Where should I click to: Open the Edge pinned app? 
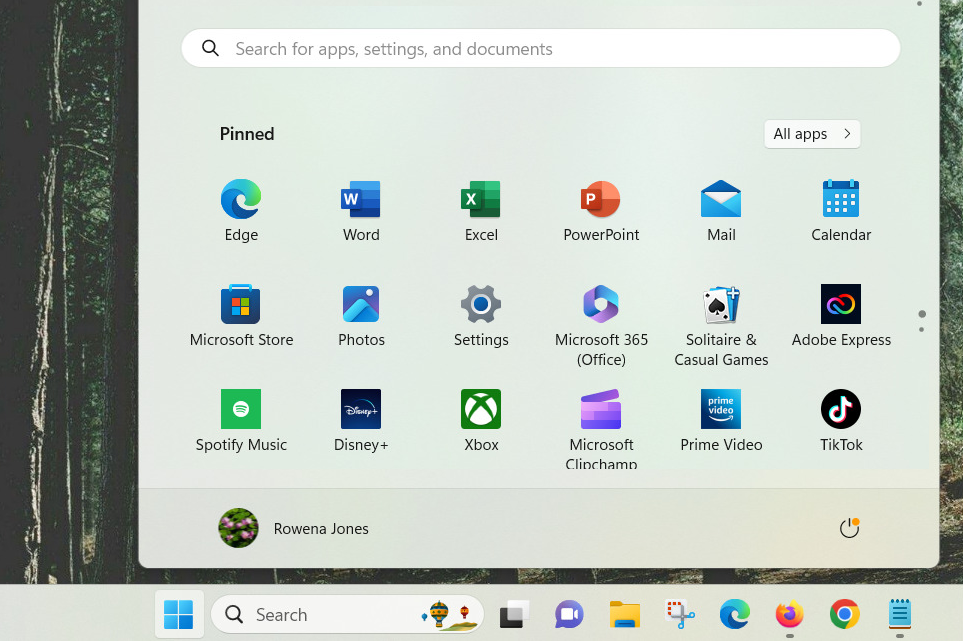click(x=241, y=210)
